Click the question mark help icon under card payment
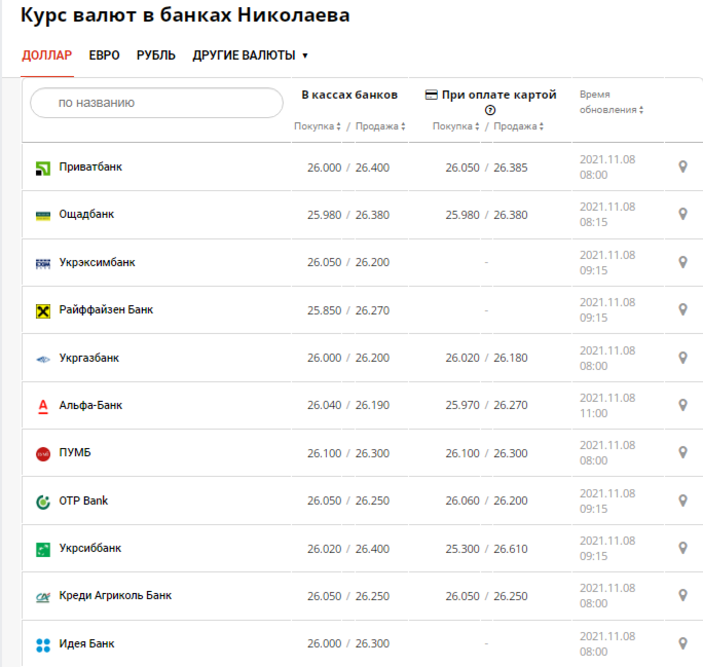The height and width of the screenshot is (667, 703). [490, 111]
